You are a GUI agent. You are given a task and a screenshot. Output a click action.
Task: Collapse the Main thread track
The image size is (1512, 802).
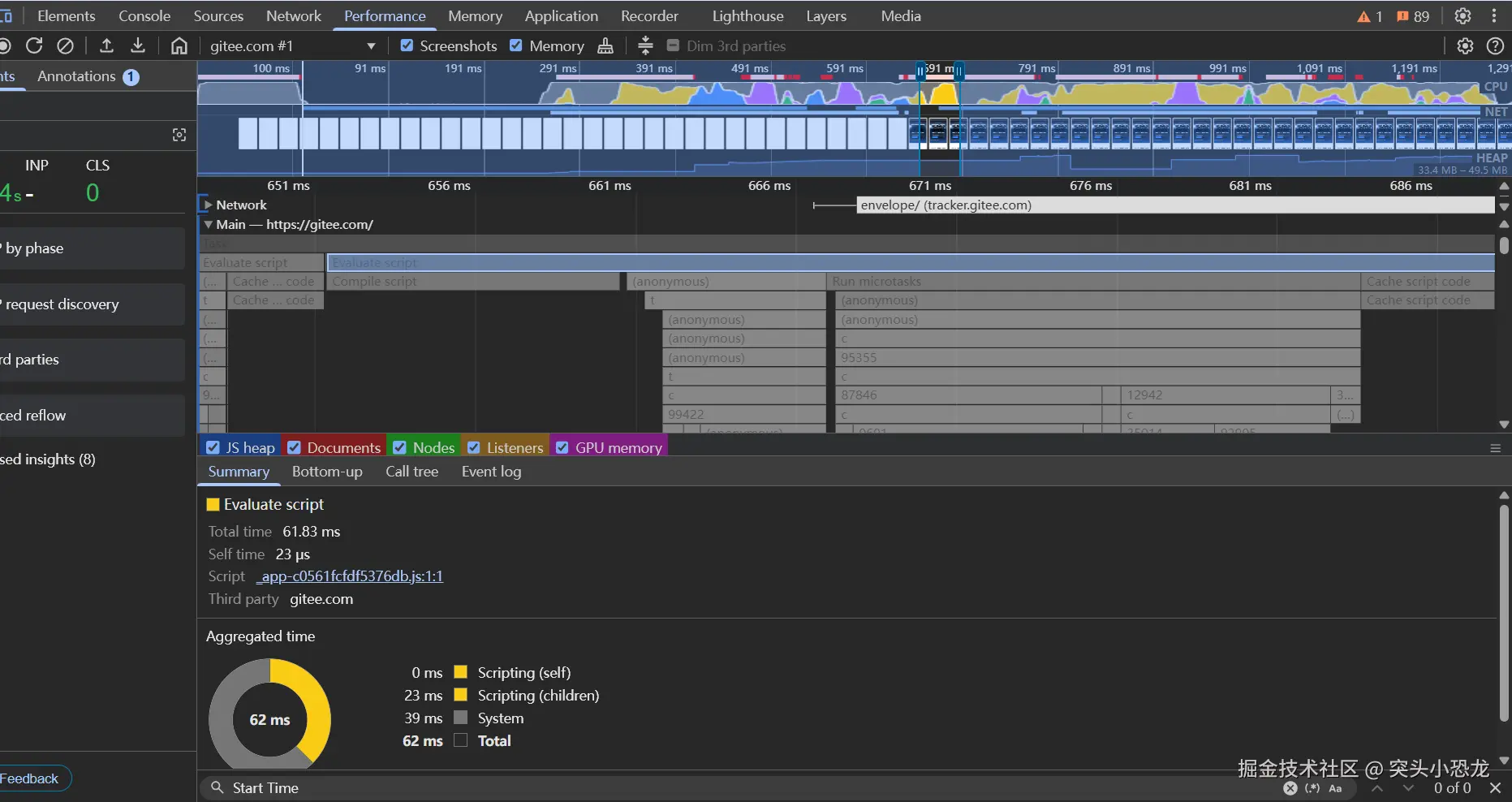click(208, 225)
